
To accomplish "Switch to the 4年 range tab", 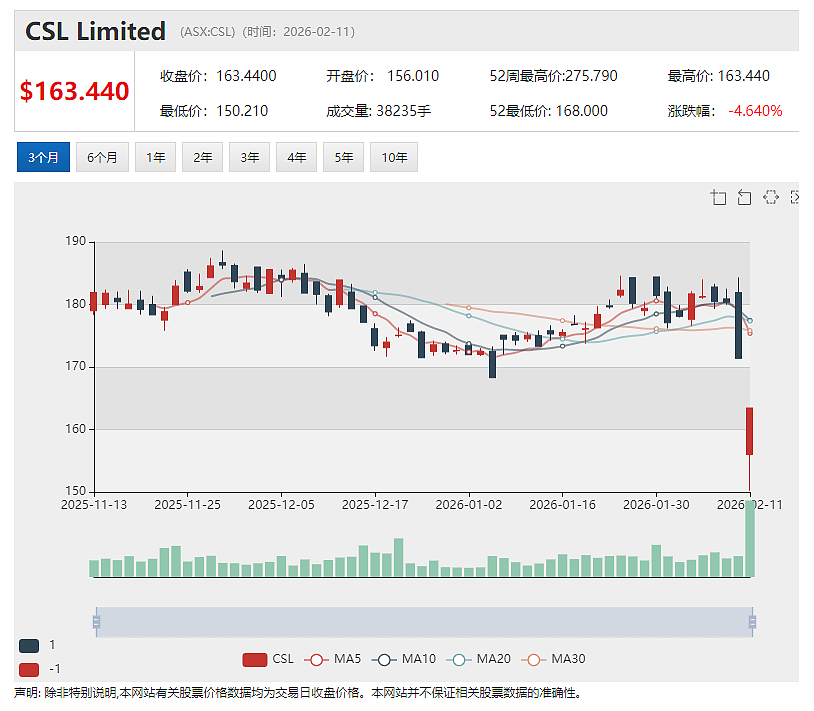I will 296,157.
